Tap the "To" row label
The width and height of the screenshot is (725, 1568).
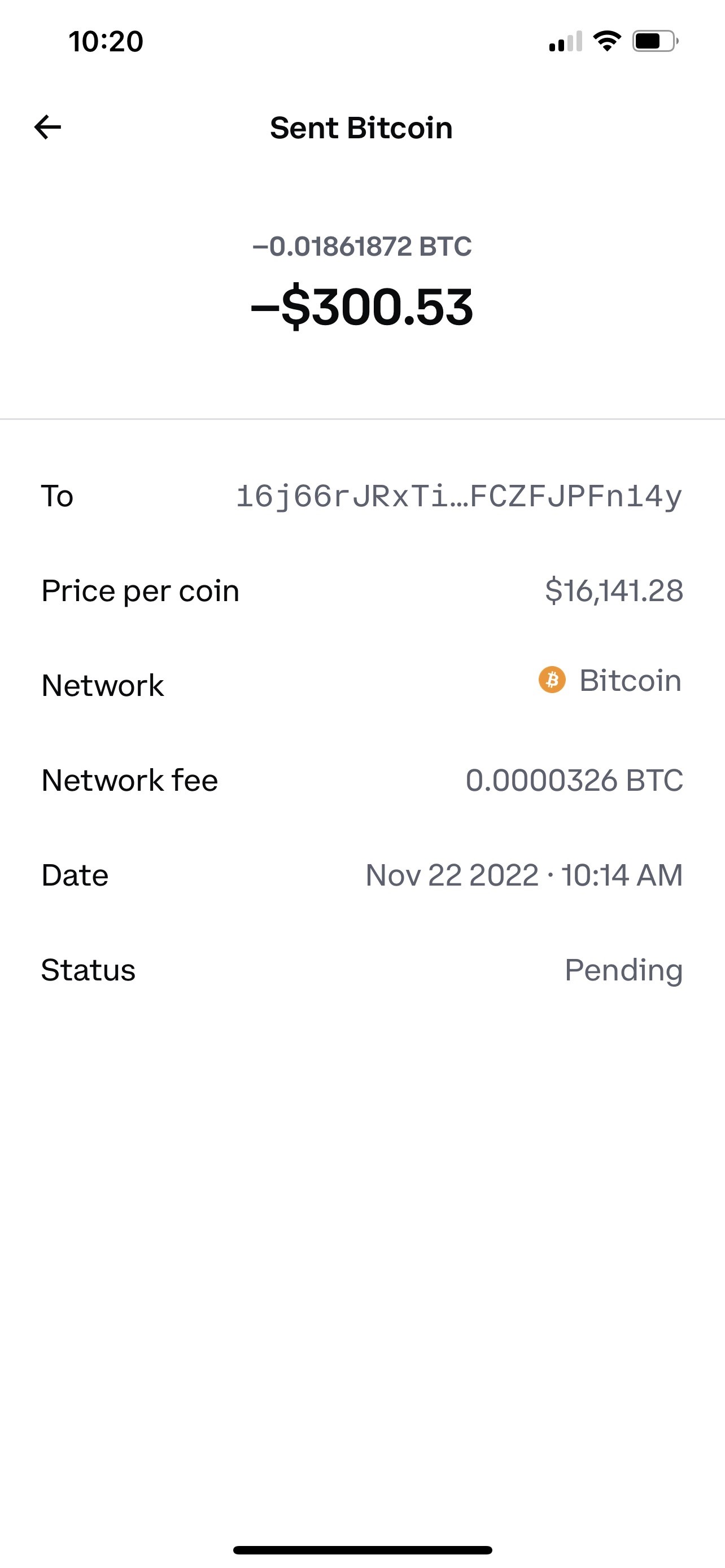pos(57,496)
